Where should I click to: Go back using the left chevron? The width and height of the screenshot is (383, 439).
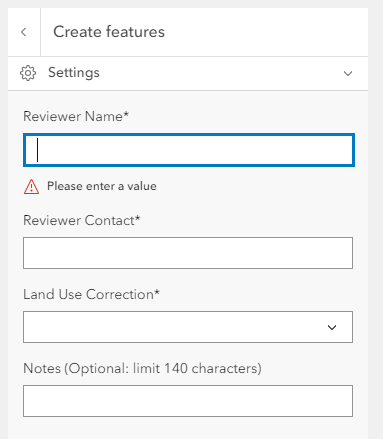[24, 32]
